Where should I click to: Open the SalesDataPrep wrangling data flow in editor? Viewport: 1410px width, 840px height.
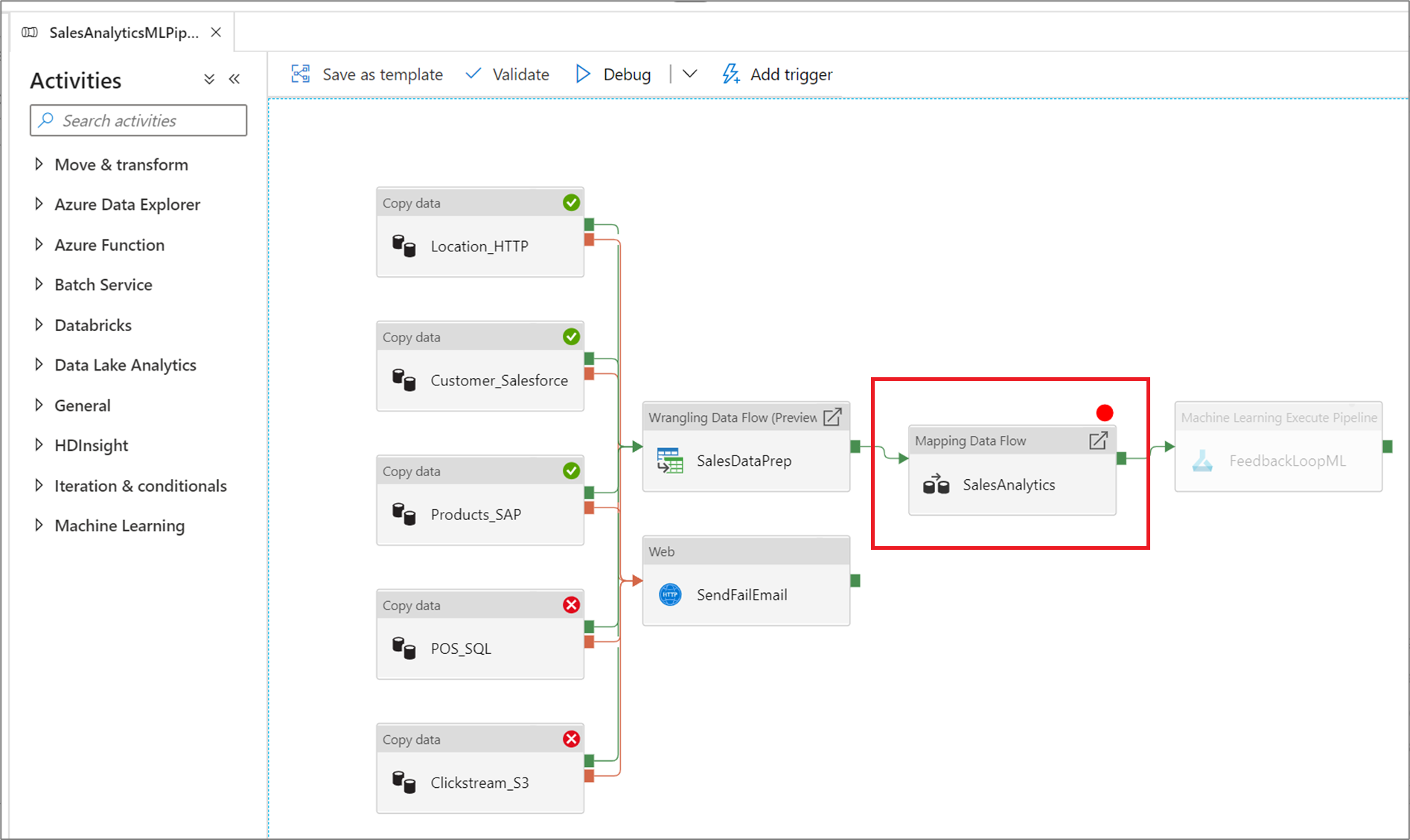832,417
